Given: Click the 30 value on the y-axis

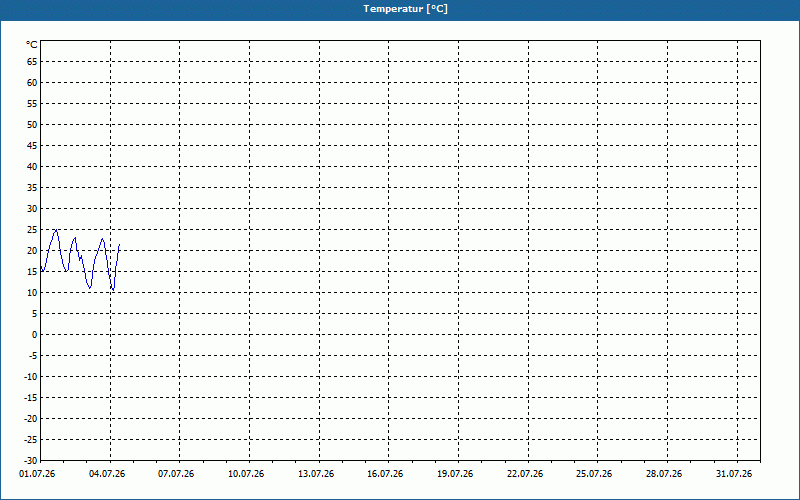Looking at the screenshot, I should click(32, 209).
